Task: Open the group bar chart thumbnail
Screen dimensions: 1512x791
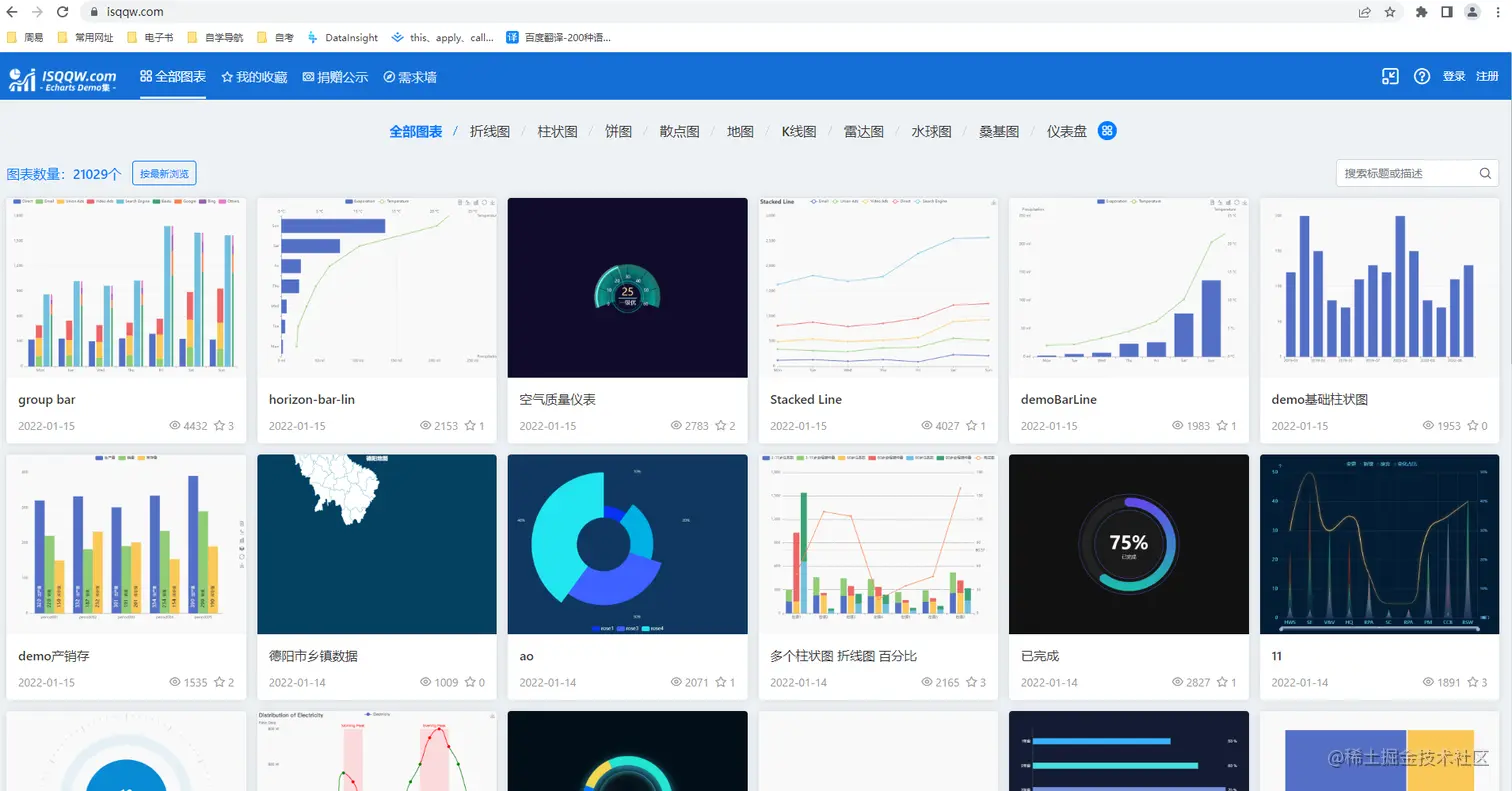Action: pyautogui.click(x=126, y=288)
